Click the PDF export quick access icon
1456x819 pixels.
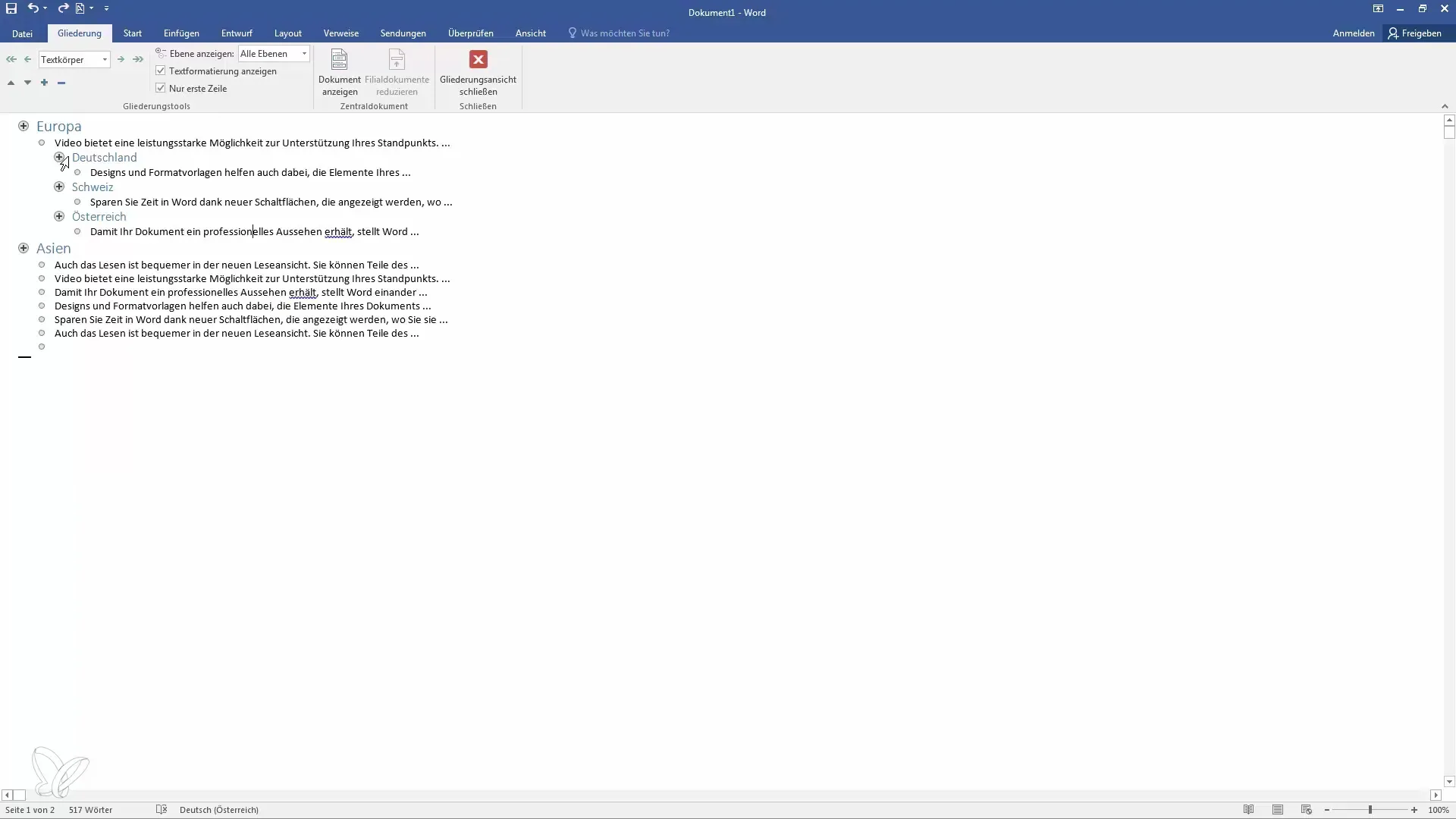pyautogui.click(x=80, y=8)
